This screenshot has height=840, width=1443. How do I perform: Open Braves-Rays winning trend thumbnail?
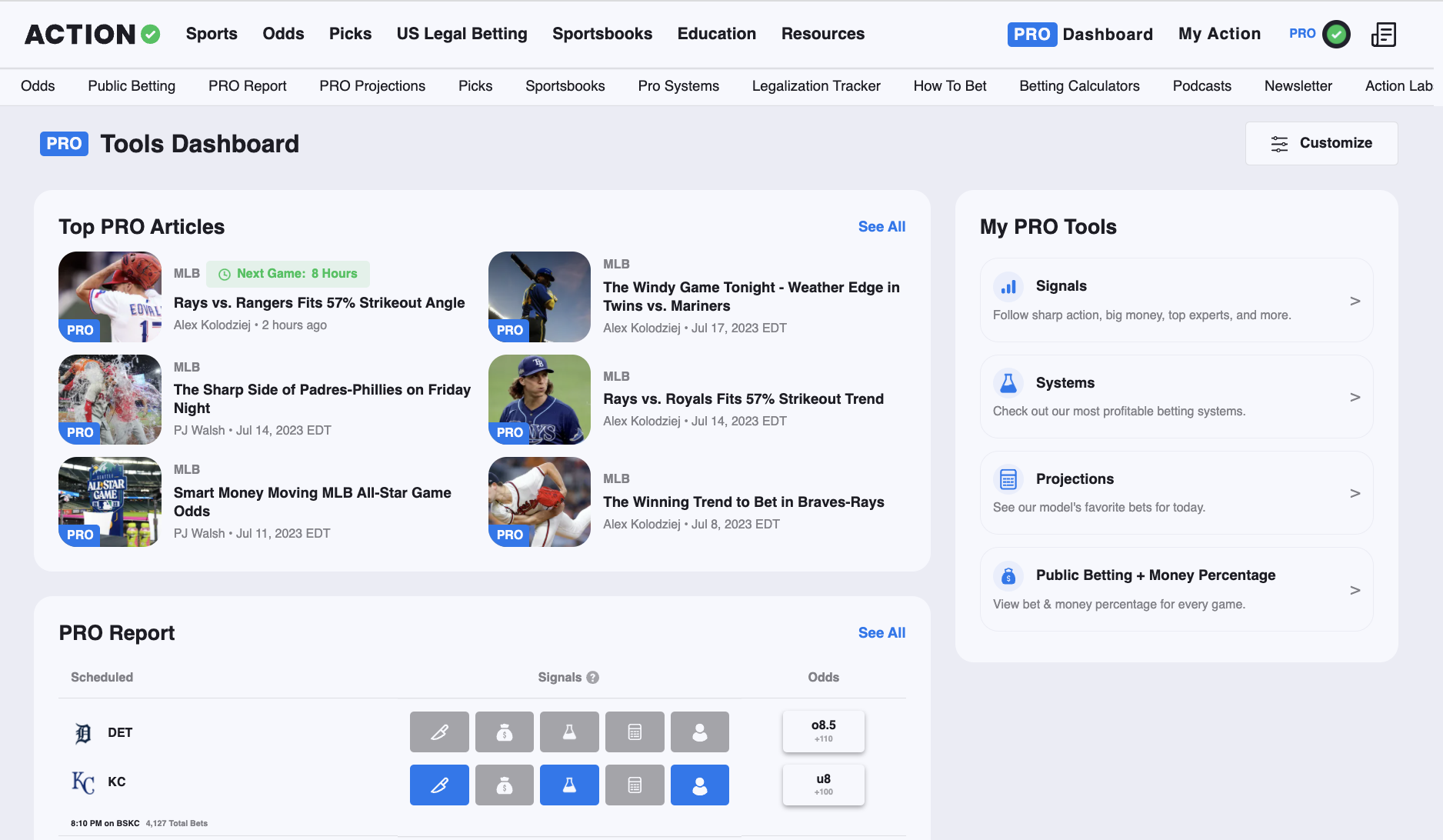click(539, 502)
